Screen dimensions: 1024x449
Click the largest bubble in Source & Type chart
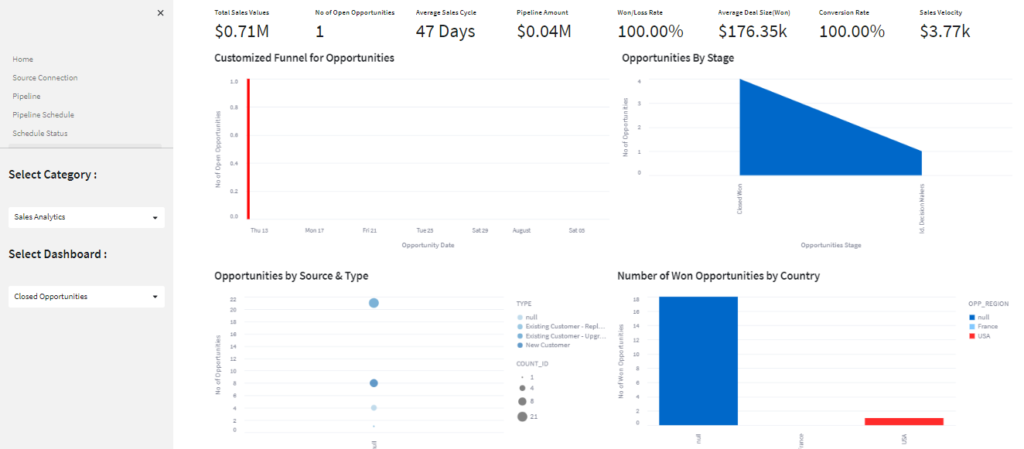click(x=373, y=303)
